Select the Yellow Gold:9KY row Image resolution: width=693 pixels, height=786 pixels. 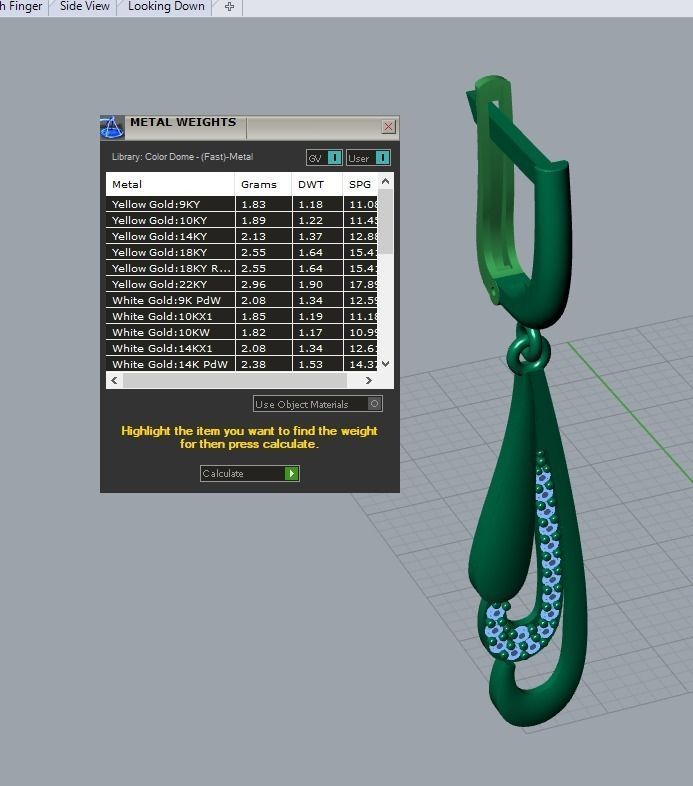[x=242, y=204]
